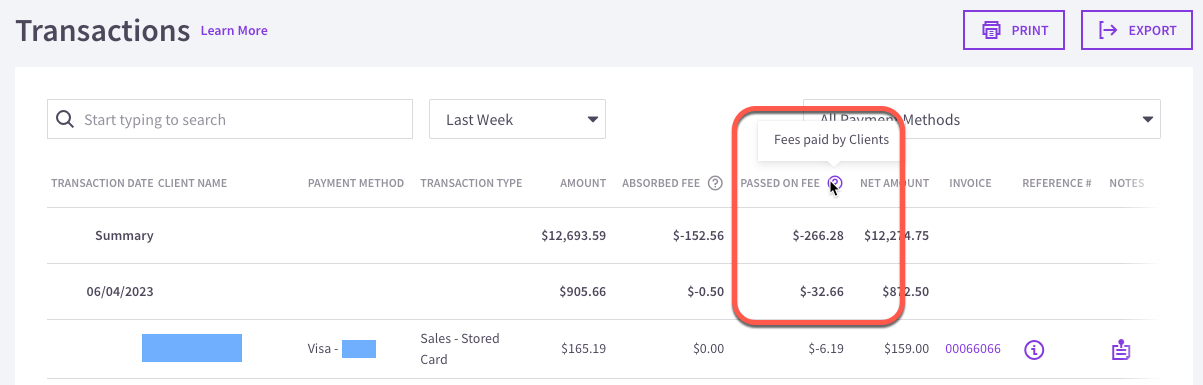Viewport: 1203px width, 385px height.
Task: Click the Passed On Fee info icon
Action: coord(836,183)
